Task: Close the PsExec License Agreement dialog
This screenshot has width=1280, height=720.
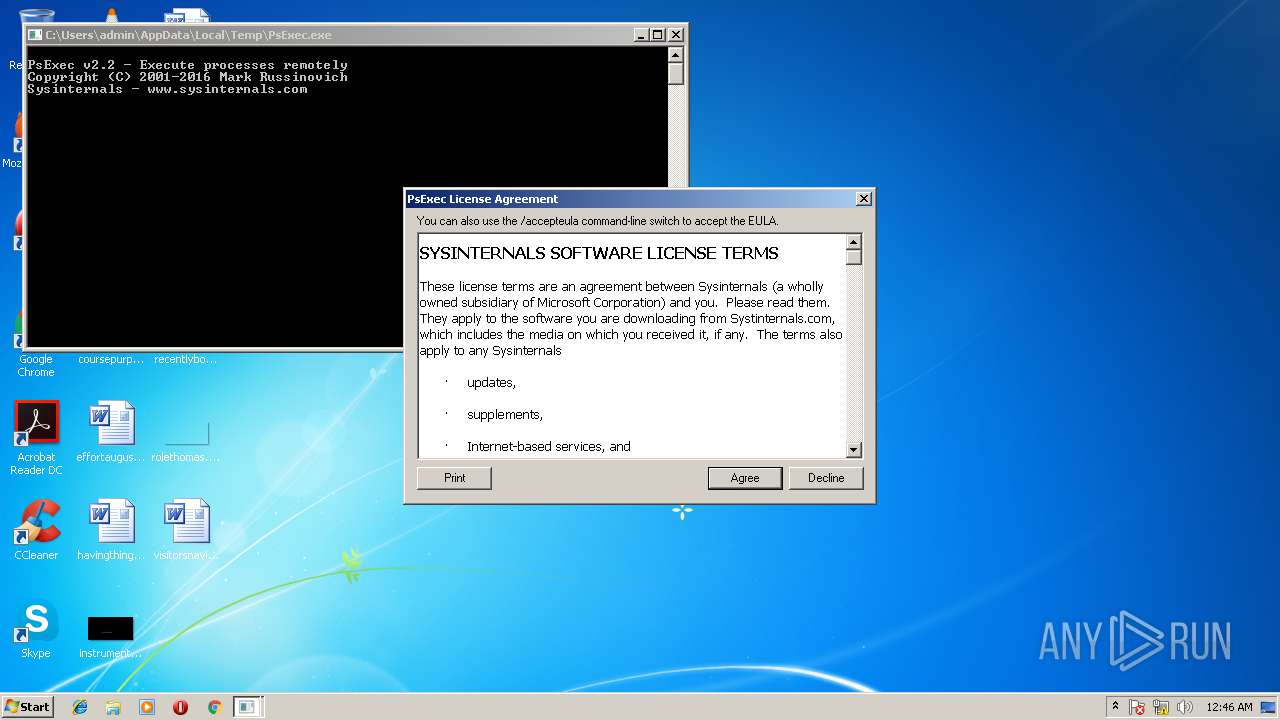Action: coord(863,199)
